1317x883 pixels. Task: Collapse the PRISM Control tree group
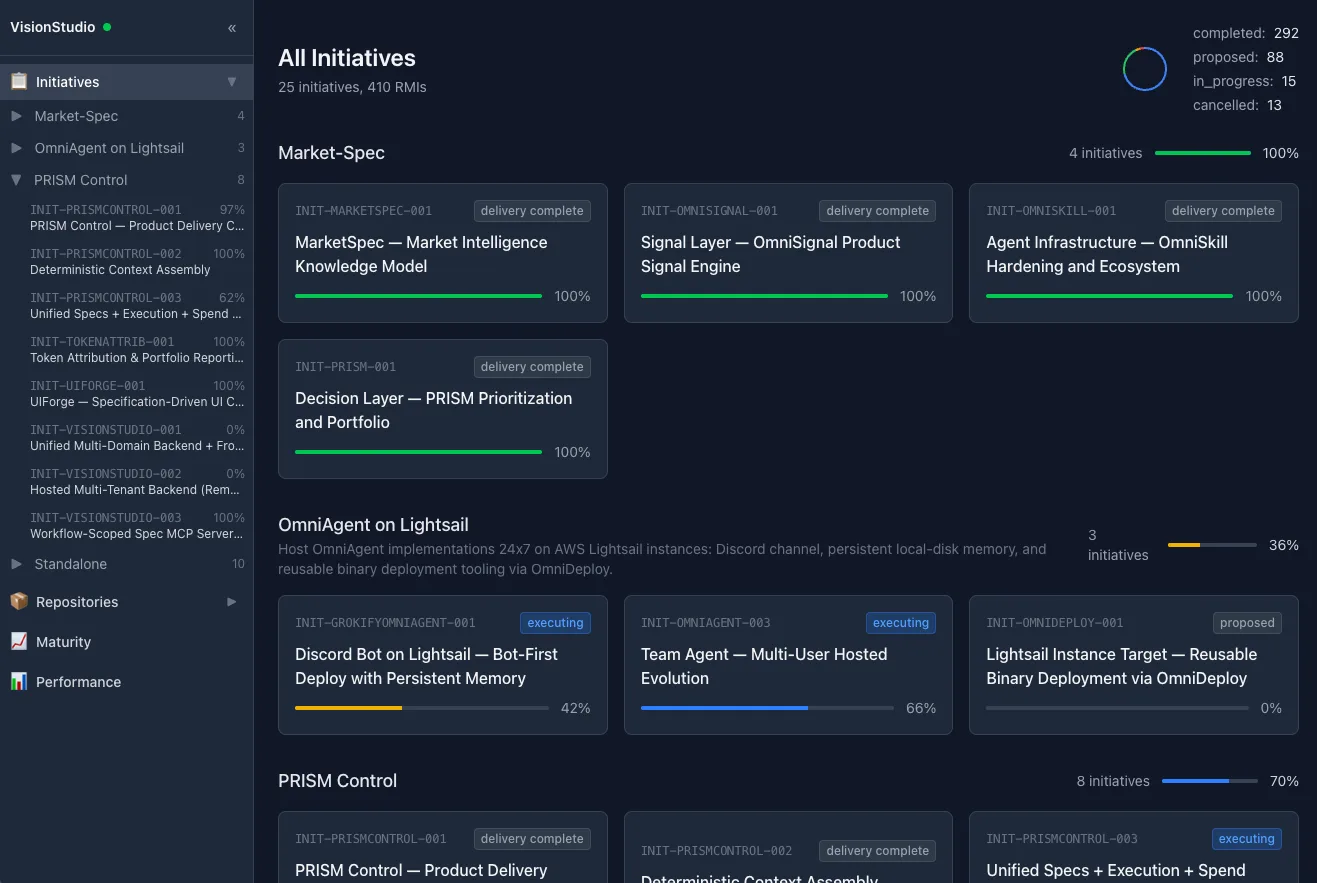click(x=16, y=180)
